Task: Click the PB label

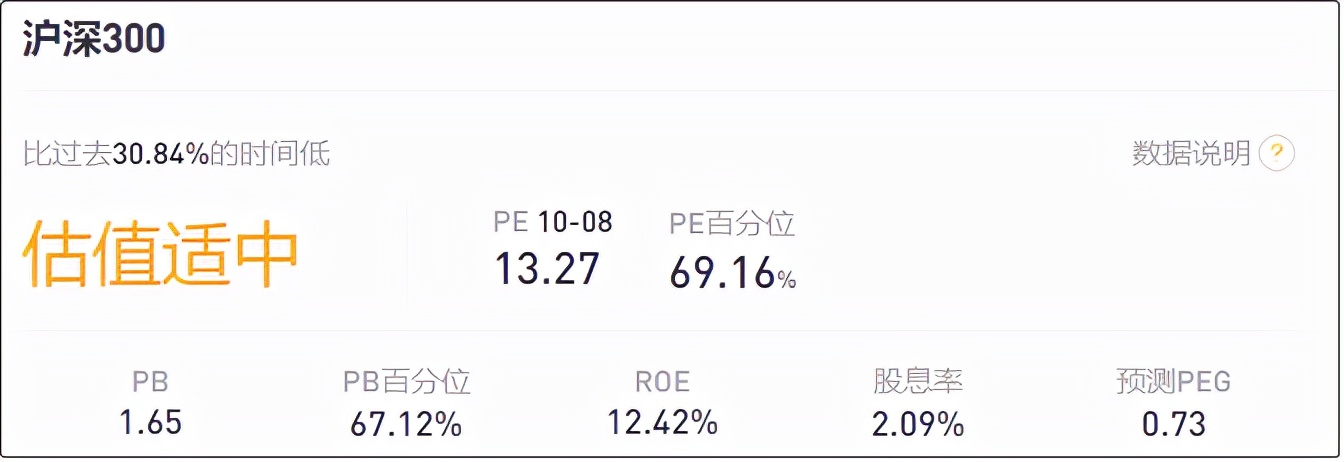Action: tap(150, 382)
